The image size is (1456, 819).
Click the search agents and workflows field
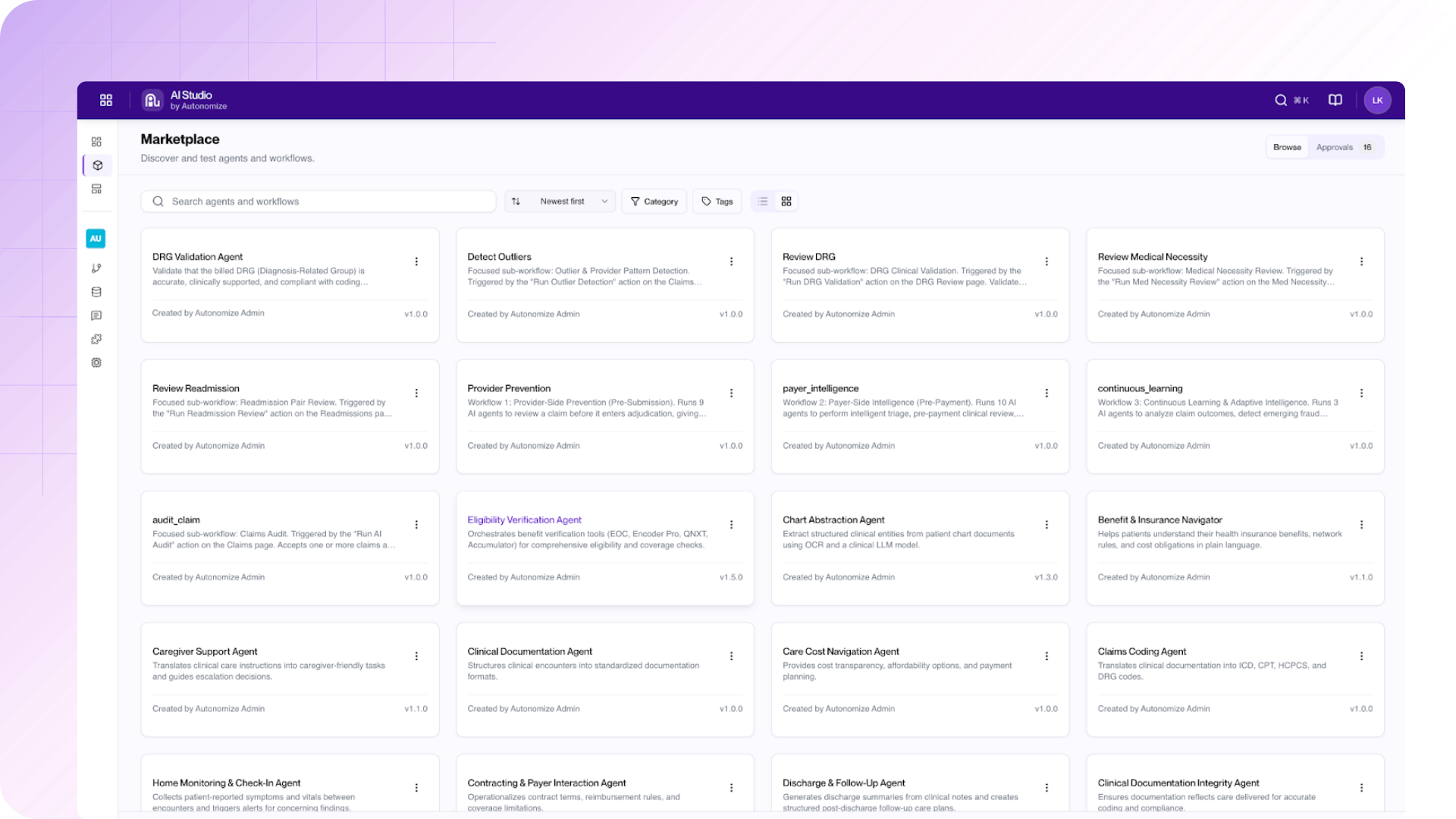[317, 201]
